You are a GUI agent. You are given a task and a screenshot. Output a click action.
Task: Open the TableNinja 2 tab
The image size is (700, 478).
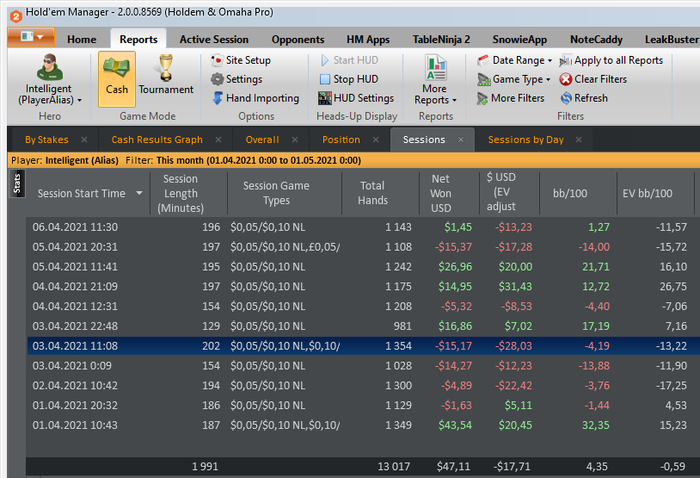tap(441, 39)
